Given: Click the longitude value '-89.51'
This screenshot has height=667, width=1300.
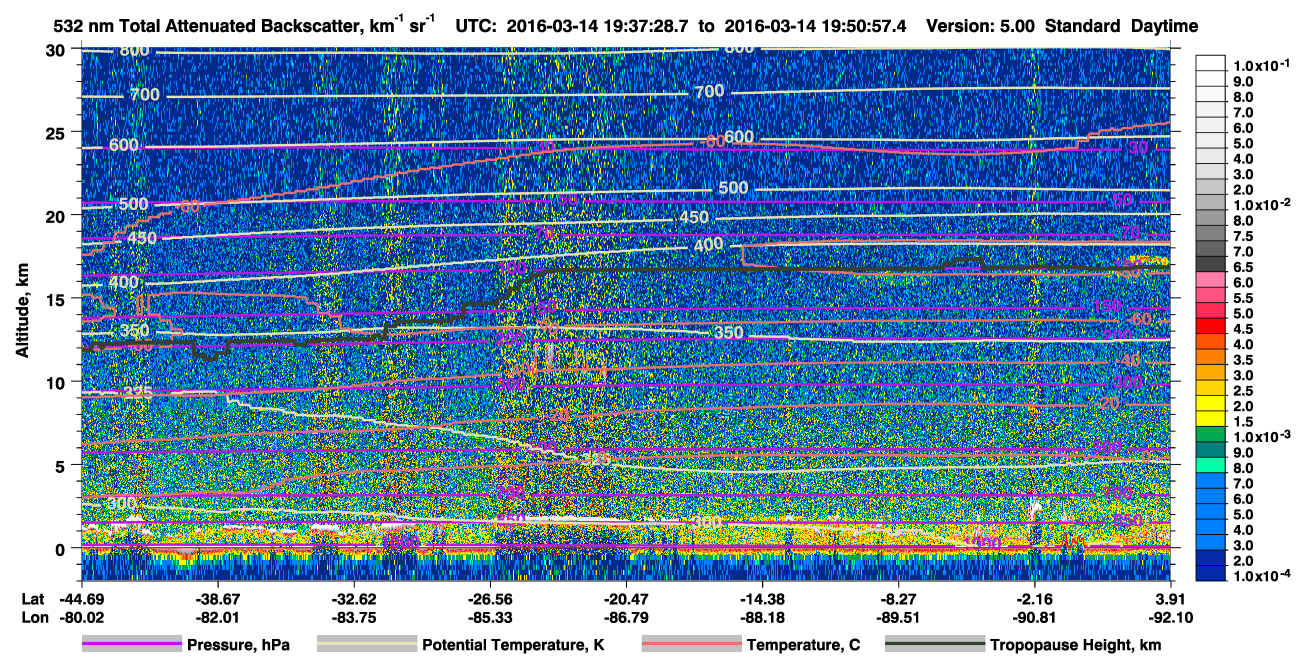Looking at the screenshot, I should [x=898, y=618].
